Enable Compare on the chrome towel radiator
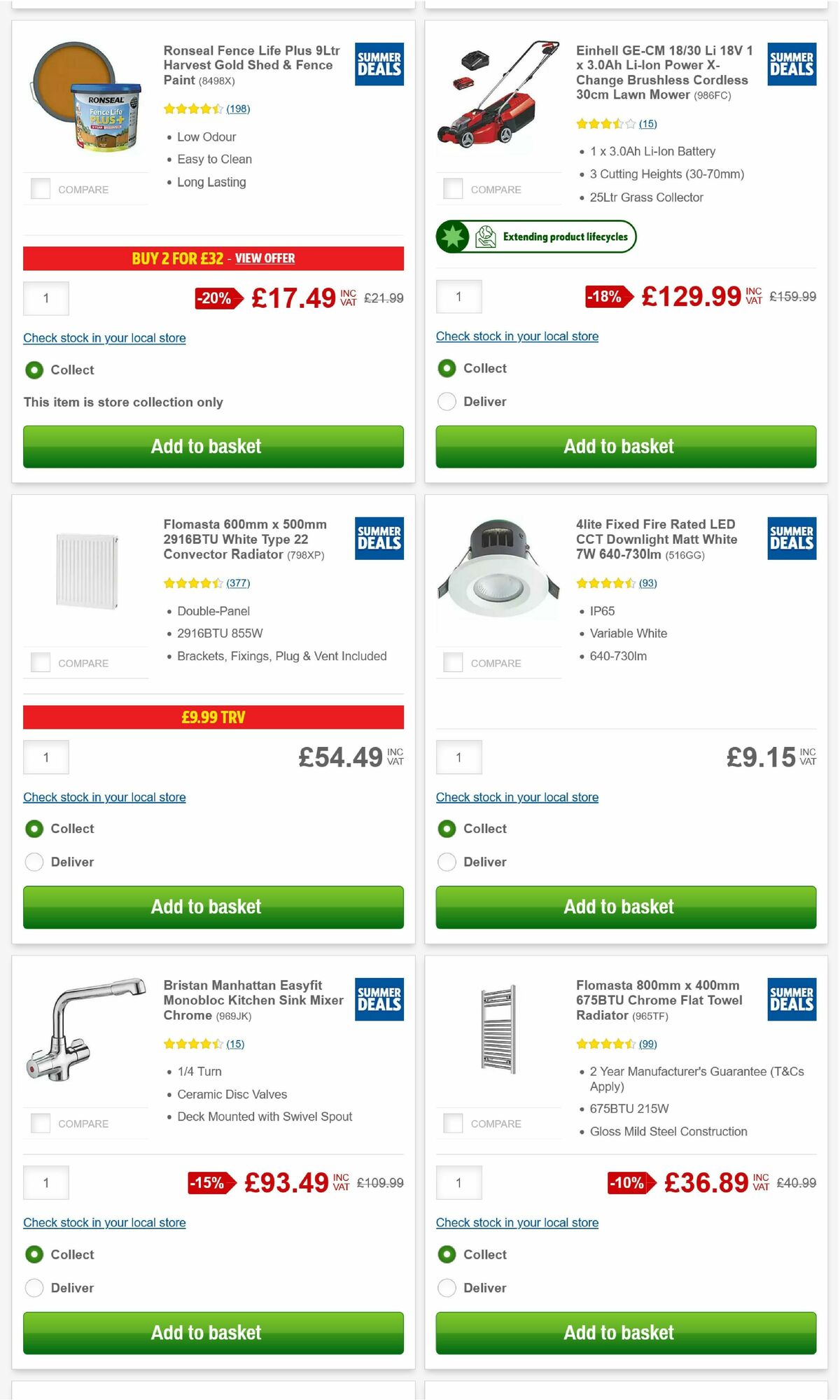 tap(452, 1123)
